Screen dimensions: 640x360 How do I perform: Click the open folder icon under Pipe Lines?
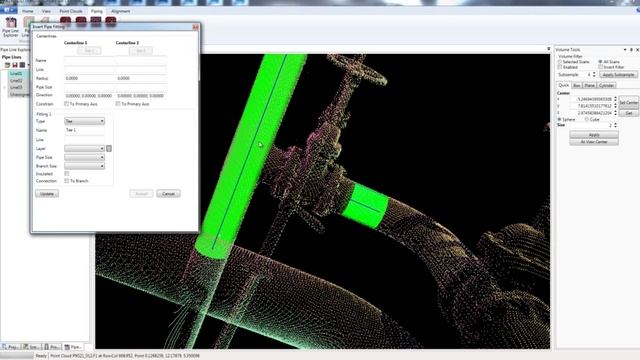(7, 65)
